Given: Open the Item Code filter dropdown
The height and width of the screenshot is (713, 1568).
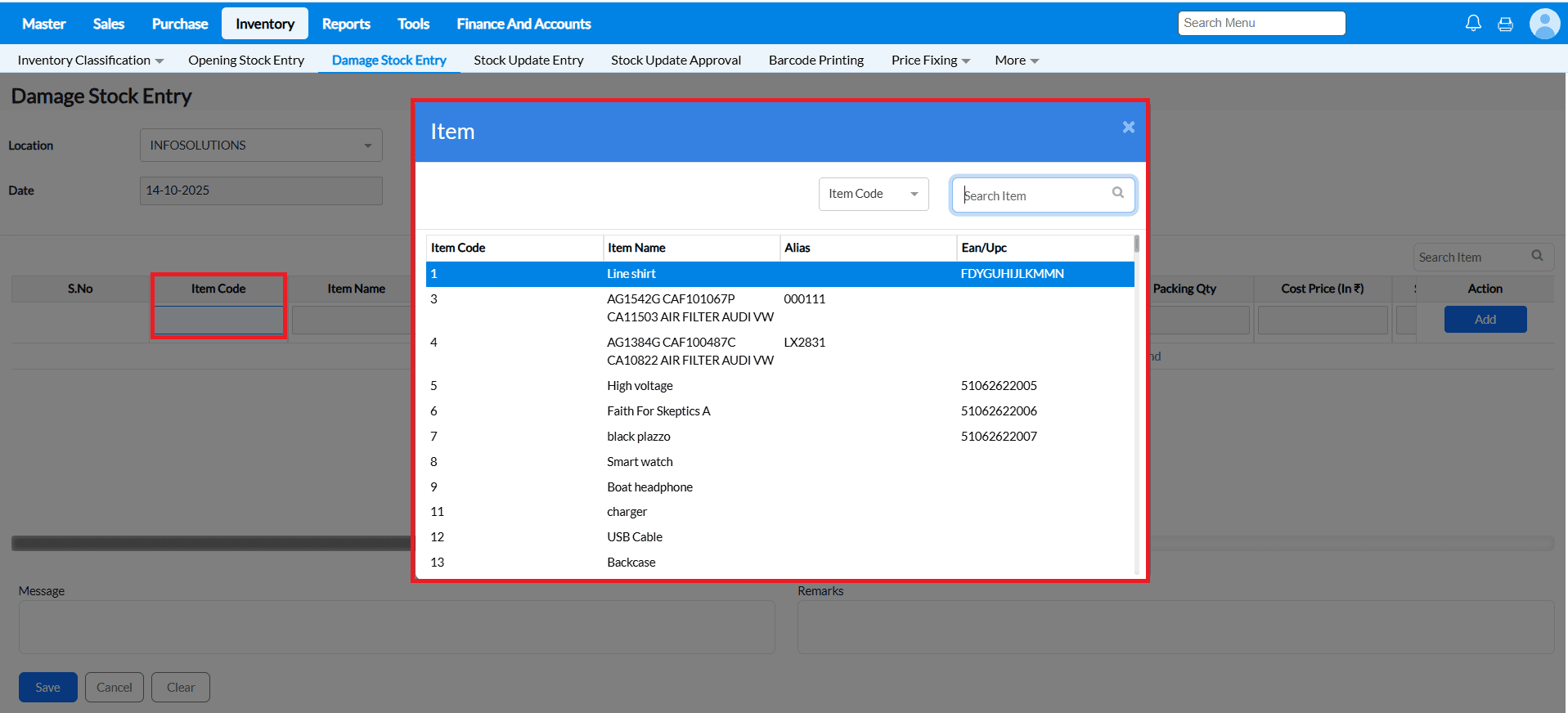Looking at the screenshot, I should 873,194.
